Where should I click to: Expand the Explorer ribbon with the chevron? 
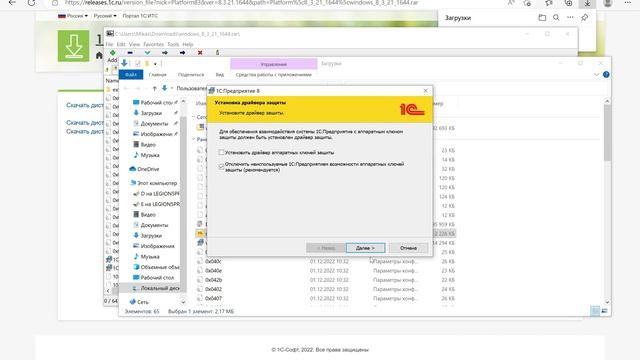click(x=596, y=75)
